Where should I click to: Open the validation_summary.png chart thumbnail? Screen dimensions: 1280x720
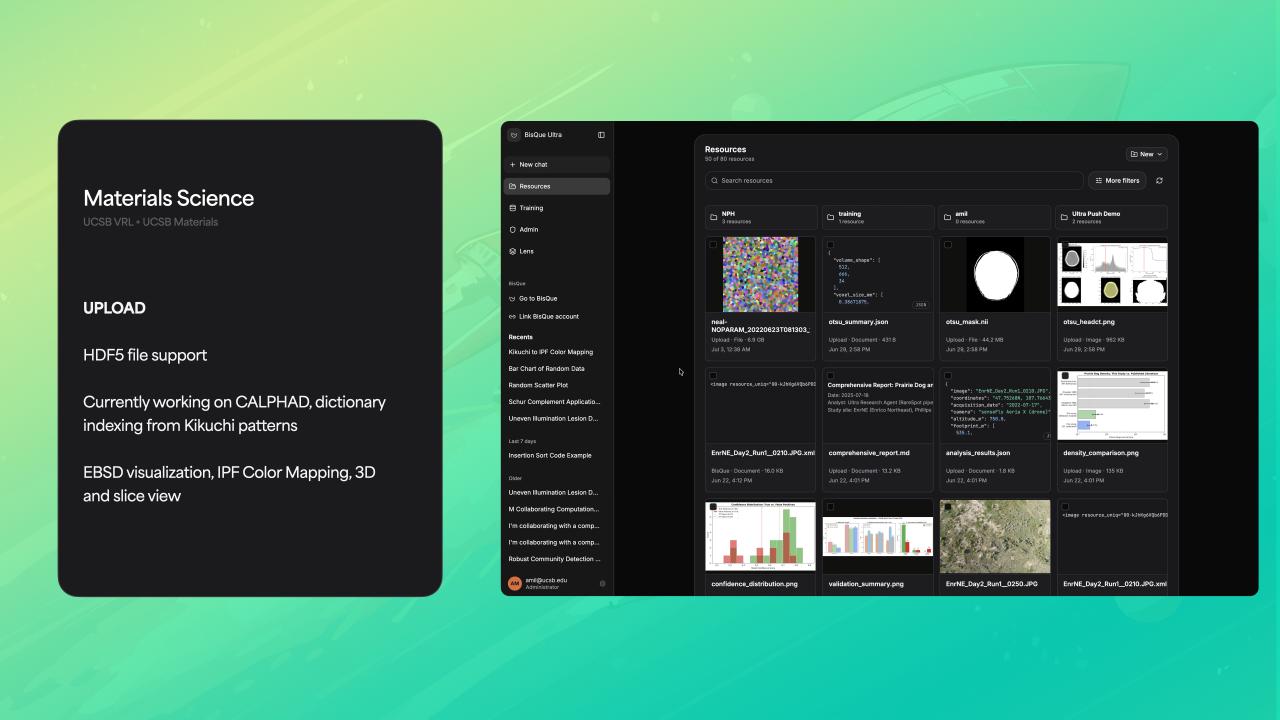click(x=878, y=536)
